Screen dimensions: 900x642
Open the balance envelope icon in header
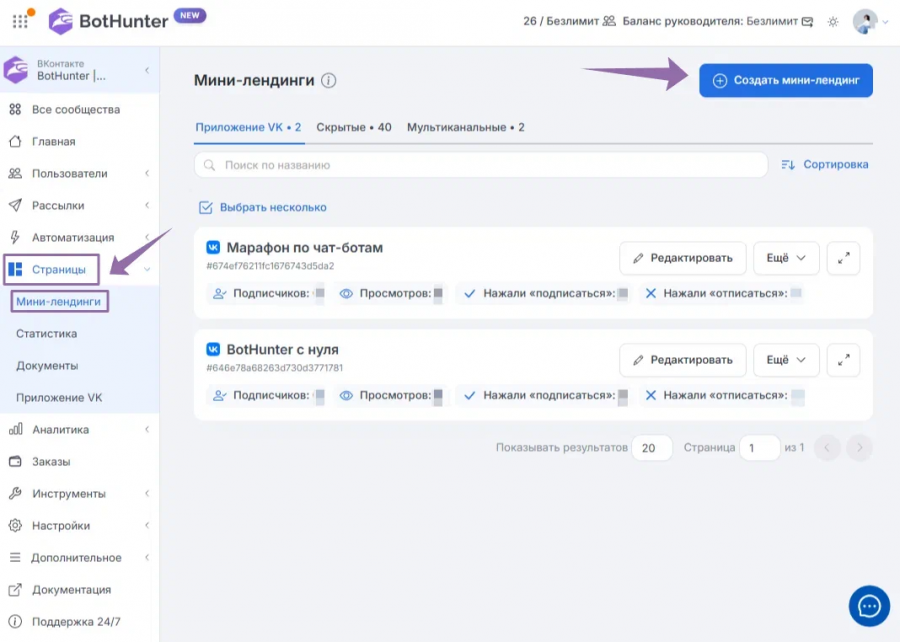pyautogui.click(x=807, y=22)
